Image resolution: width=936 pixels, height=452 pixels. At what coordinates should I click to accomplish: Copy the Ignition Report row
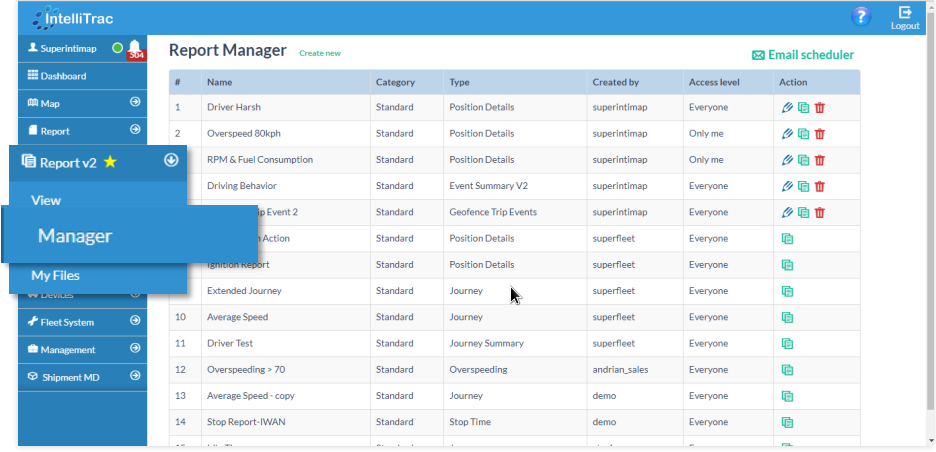coord(787,265)
